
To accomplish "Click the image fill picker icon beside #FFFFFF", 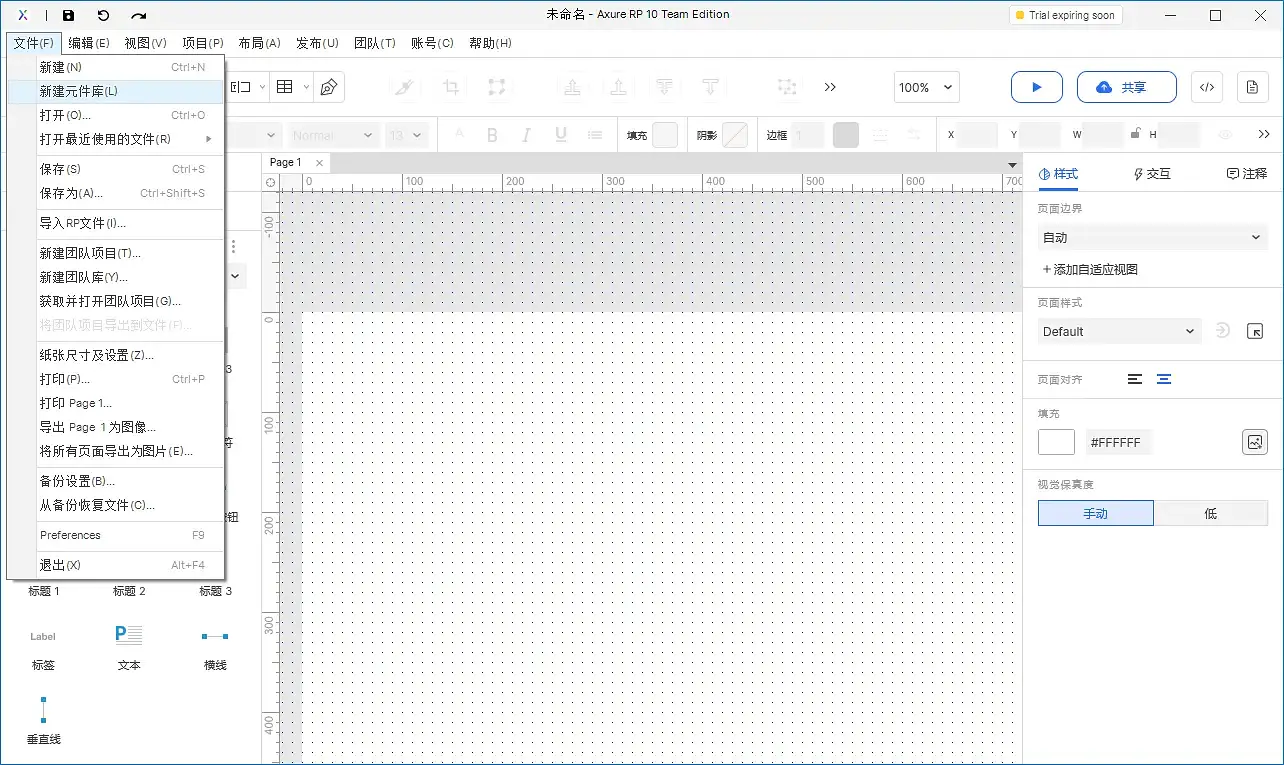I will (1255, 441).
